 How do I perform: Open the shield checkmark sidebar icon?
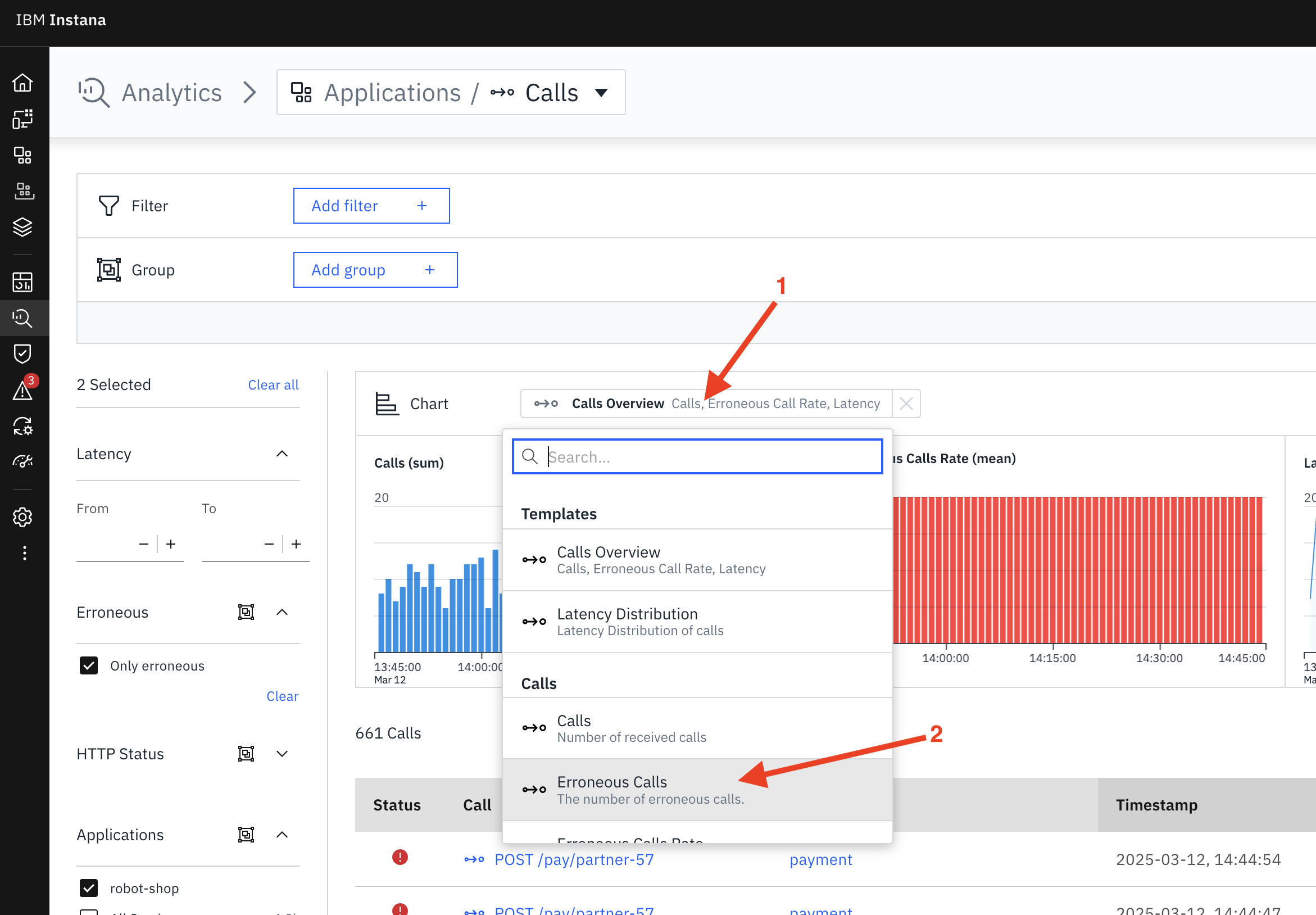coord(22,354)
